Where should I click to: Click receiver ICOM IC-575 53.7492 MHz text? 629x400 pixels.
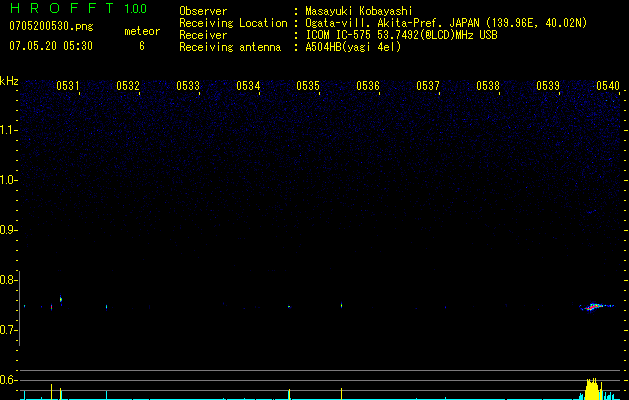(401, 35)
